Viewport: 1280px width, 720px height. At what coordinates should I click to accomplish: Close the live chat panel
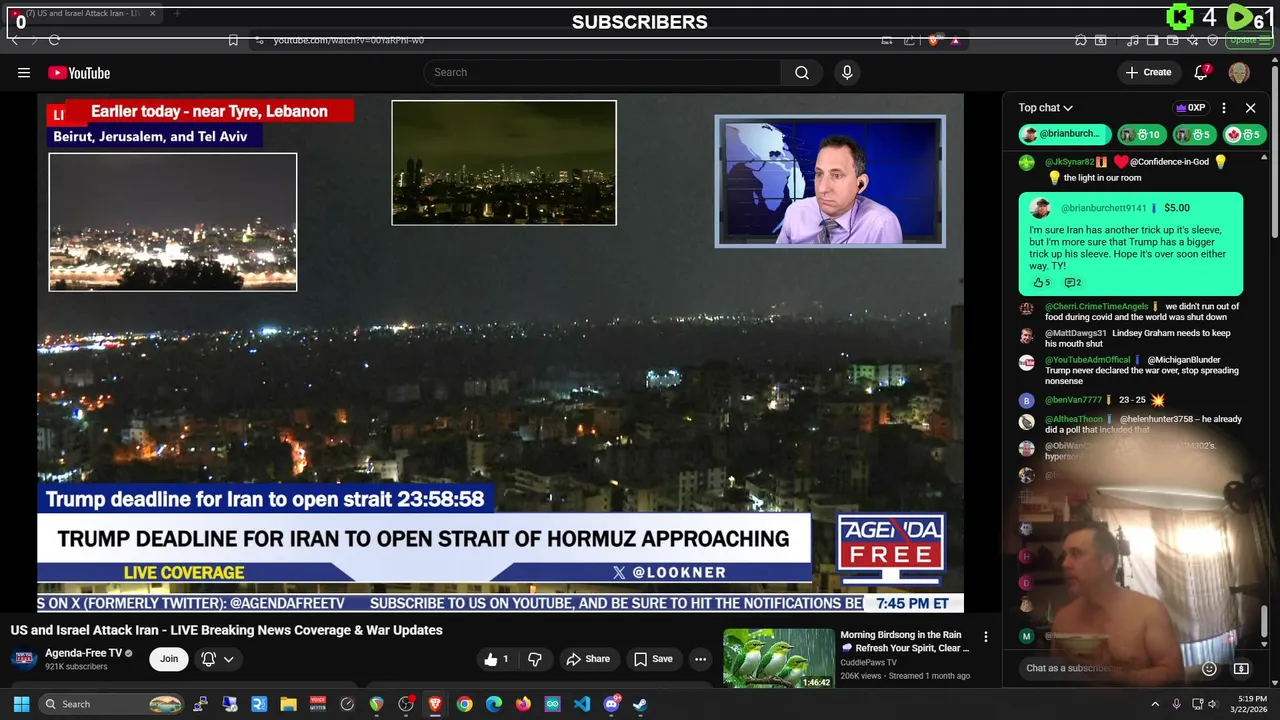pyautogui.click(x=1250, y=108)
